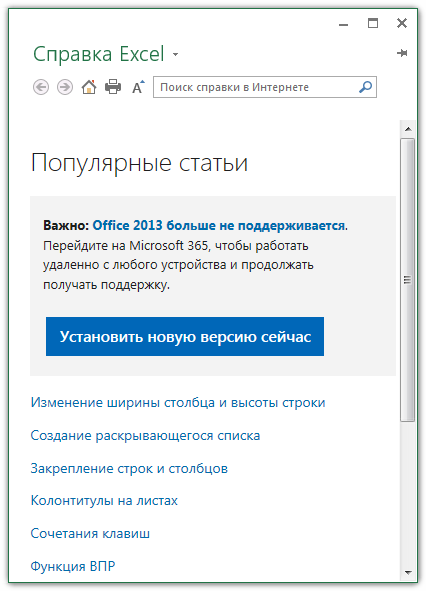Run the search with the magnifier icon
The image size is (426, 591).
click(365, 87)
